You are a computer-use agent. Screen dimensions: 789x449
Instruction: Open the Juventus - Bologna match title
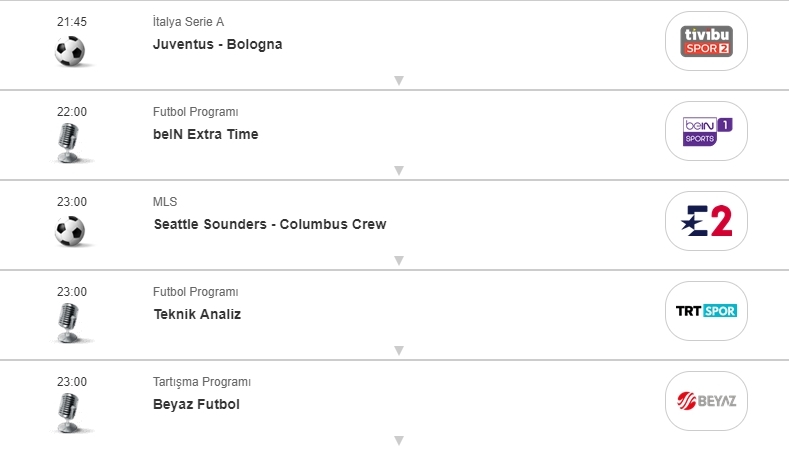pyautogui.click(x=218, y=44)
